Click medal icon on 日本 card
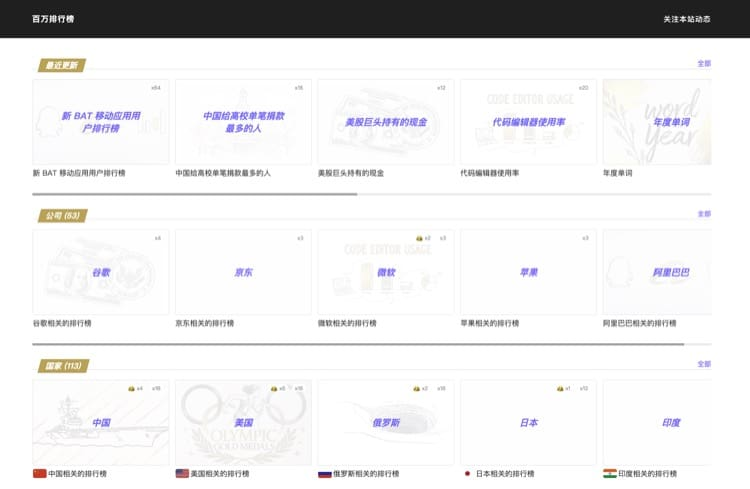 pyautogui.click(x=560, y=389)
